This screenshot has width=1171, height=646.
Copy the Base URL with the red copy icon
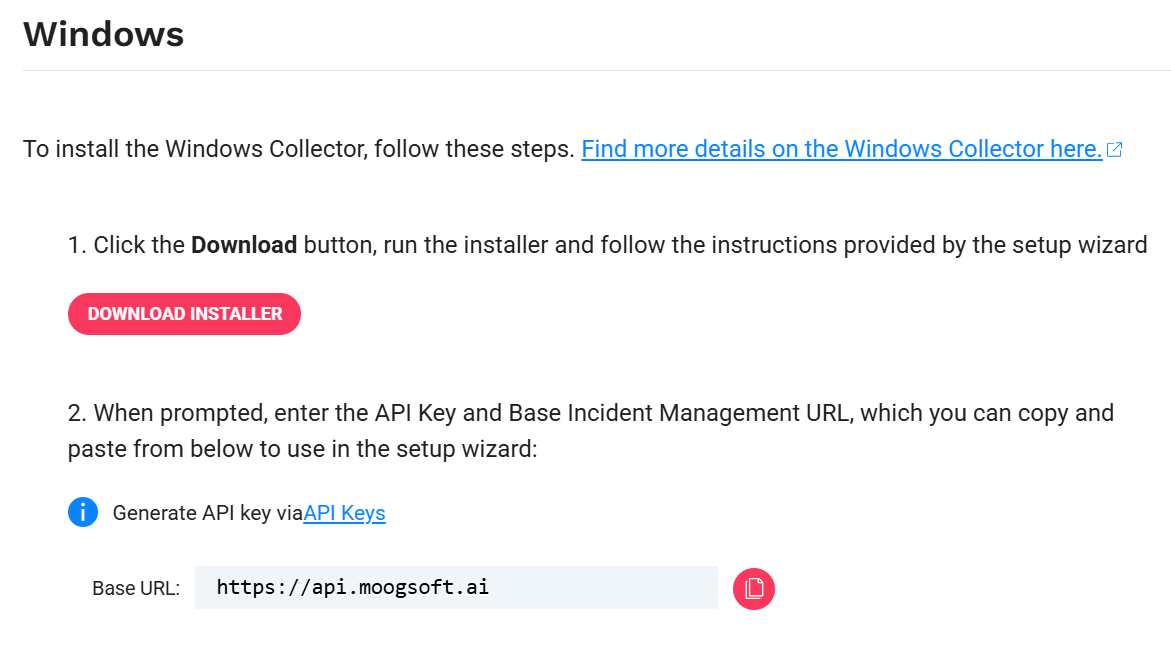(754, 588)
